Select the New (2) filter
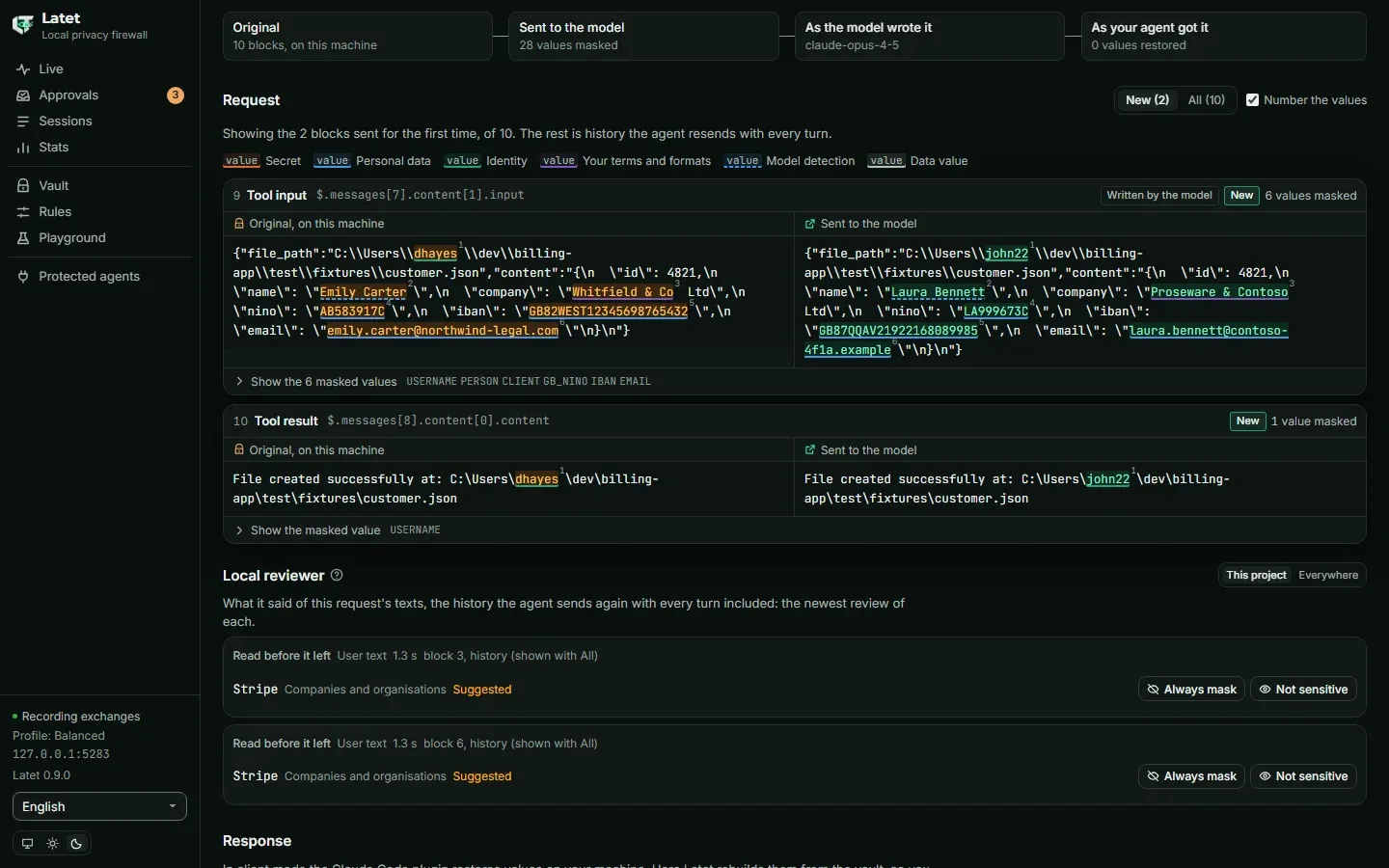Screen dimensions: 1389x868 coord(1147,100)
